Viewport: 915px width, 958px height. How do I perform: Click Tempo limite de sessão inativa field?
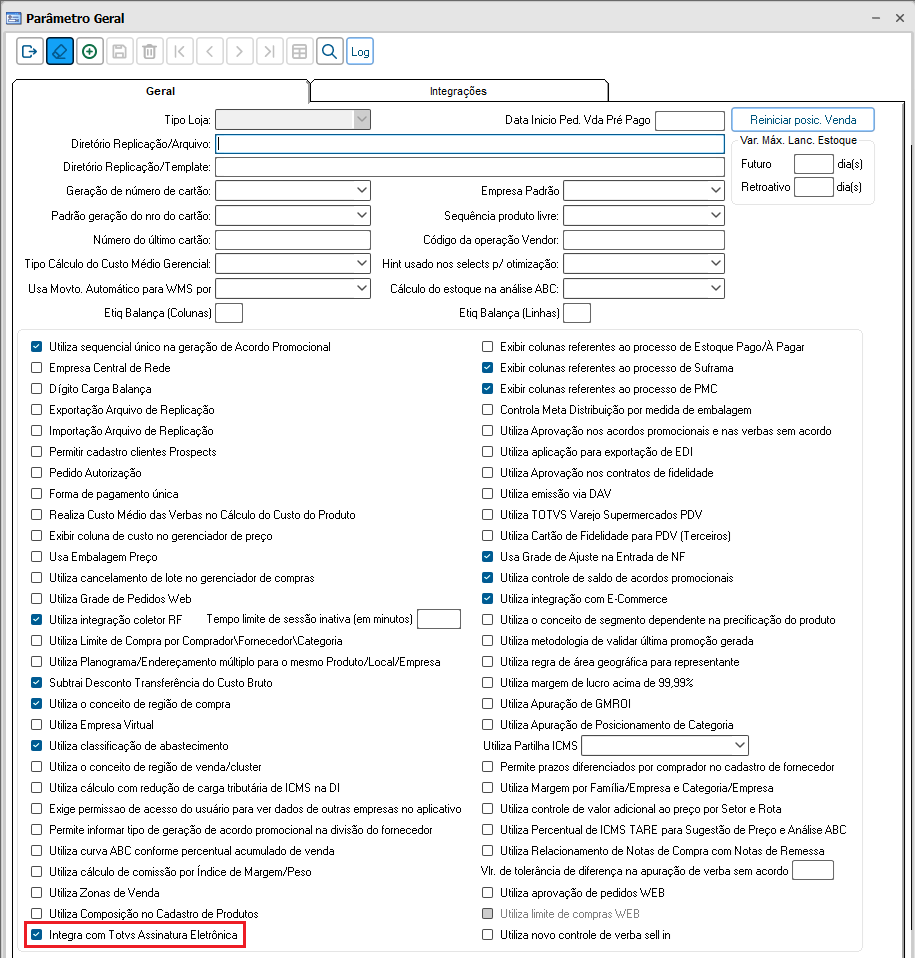pos(439,619)
